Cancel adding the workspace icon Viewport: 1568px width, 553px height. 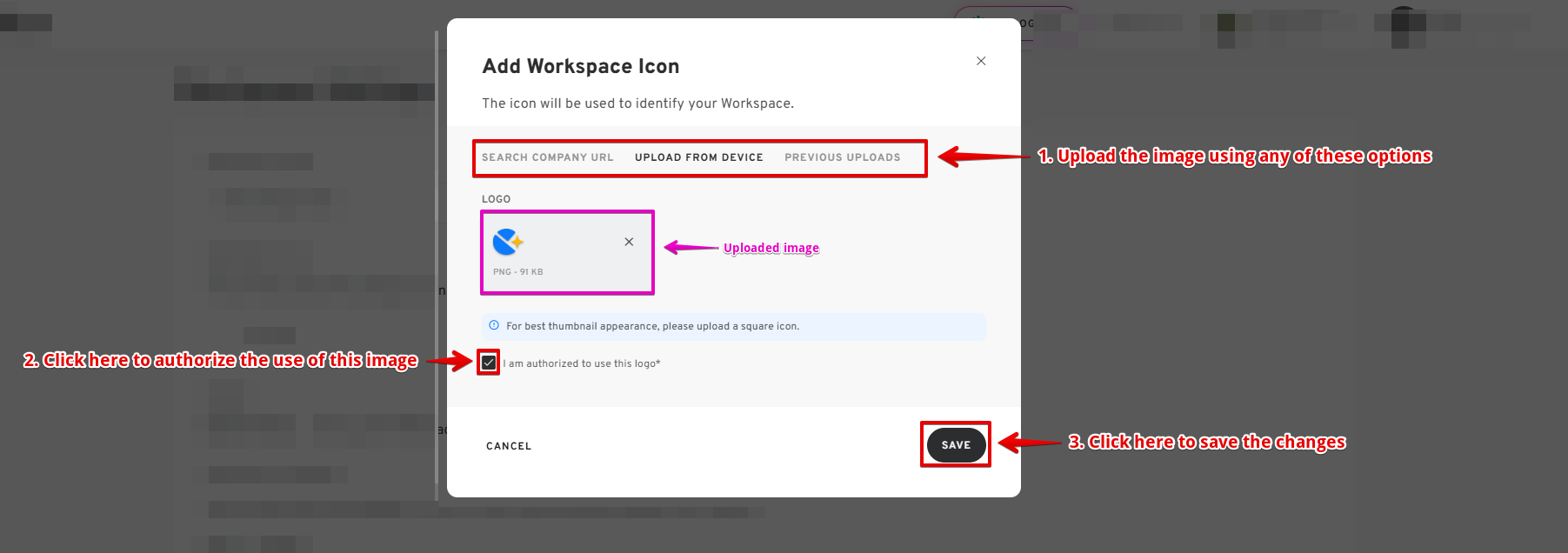(509, 446)
